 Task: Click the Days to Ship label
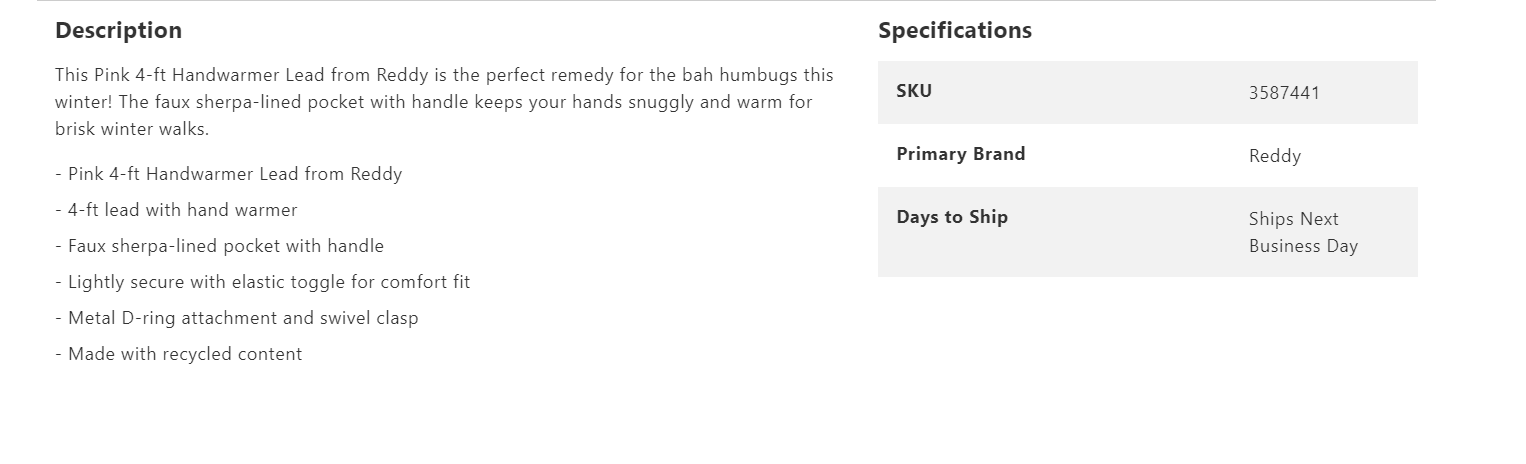[951, 217]
